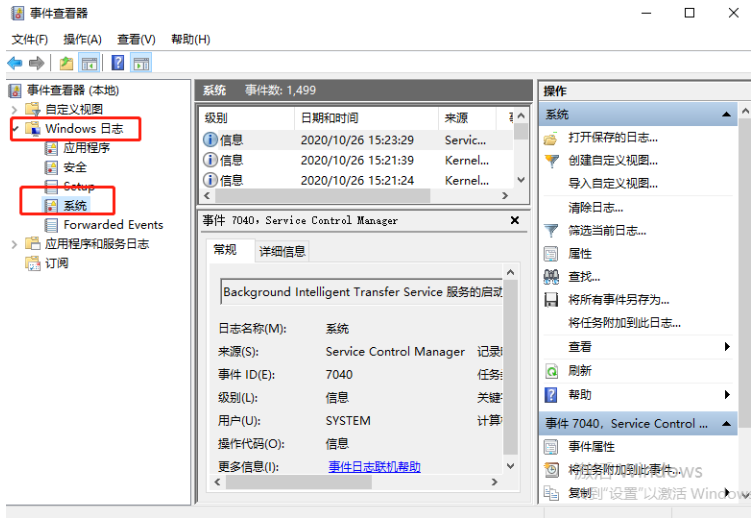This screenshot has height=518, width=752.
Task: Close the event 7040 preview pane
Action: click(x=515, y=220)
